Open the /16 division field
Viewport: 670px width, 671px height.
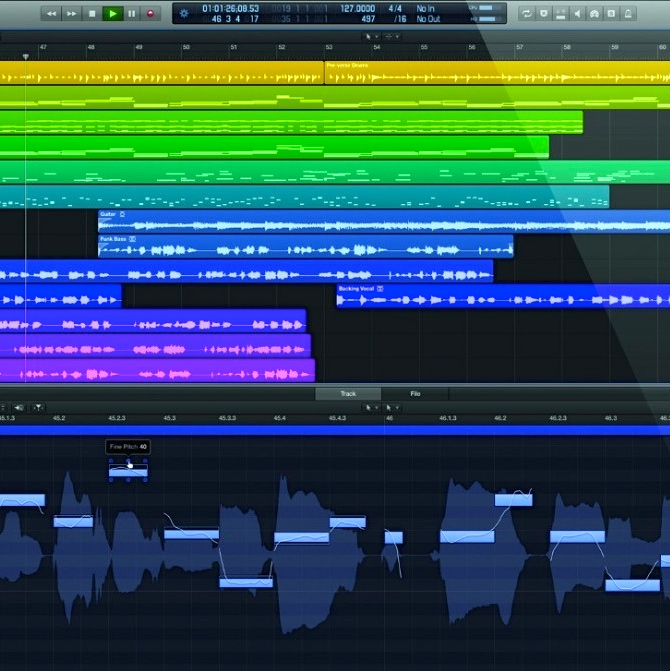pos(400,19)
